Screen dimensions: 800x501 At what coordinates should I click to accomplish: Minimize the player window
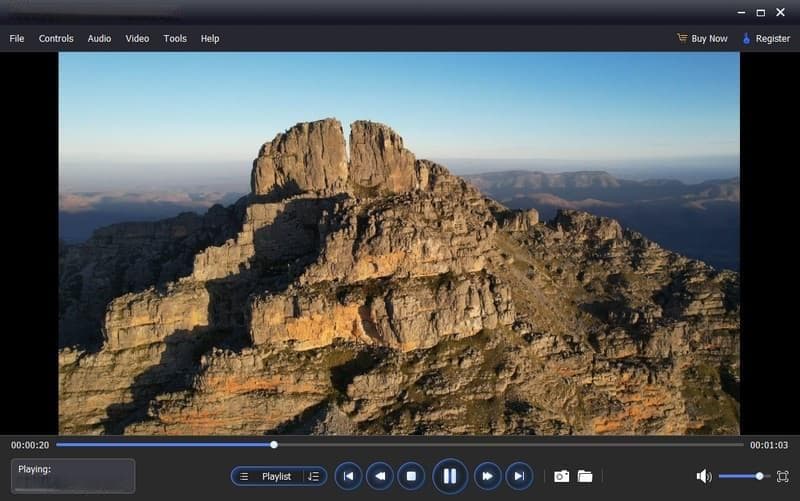point(741,12)
